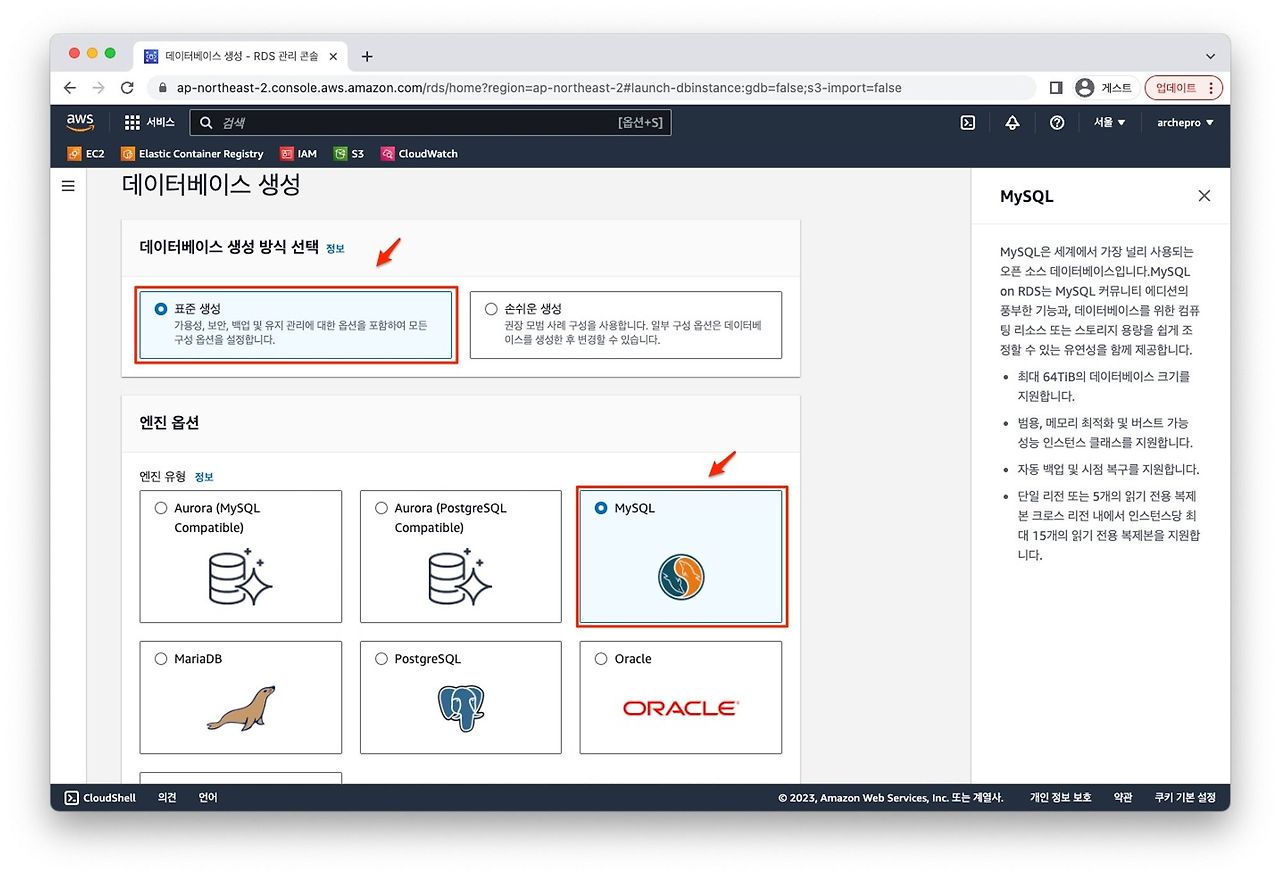Click the browser update button

click(1184, 88)
